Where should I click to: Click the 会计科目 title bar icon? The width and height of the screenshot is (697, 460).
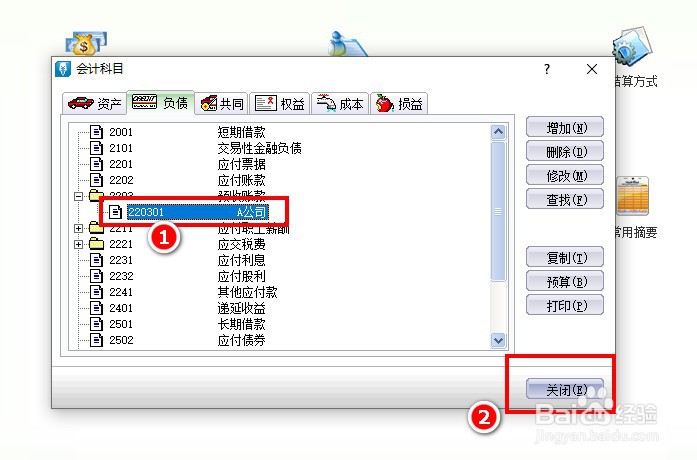click(63, 69)
